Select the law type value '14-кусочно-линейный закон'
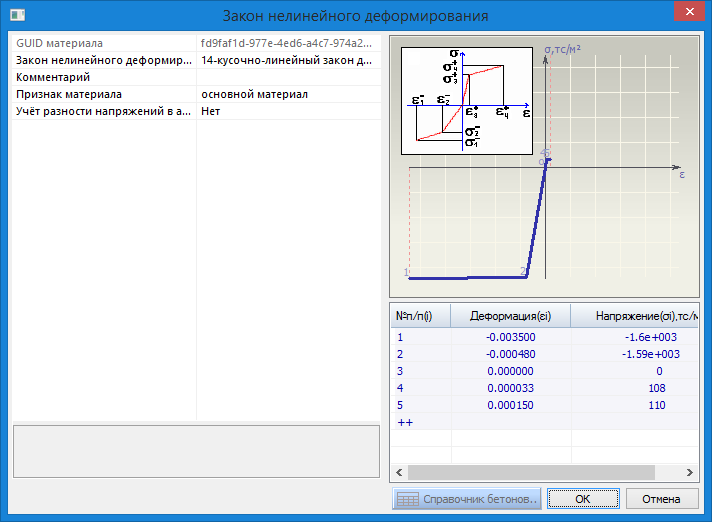Image resolution: width=712 pixels, height=522 pixels. tap(287, 60)
